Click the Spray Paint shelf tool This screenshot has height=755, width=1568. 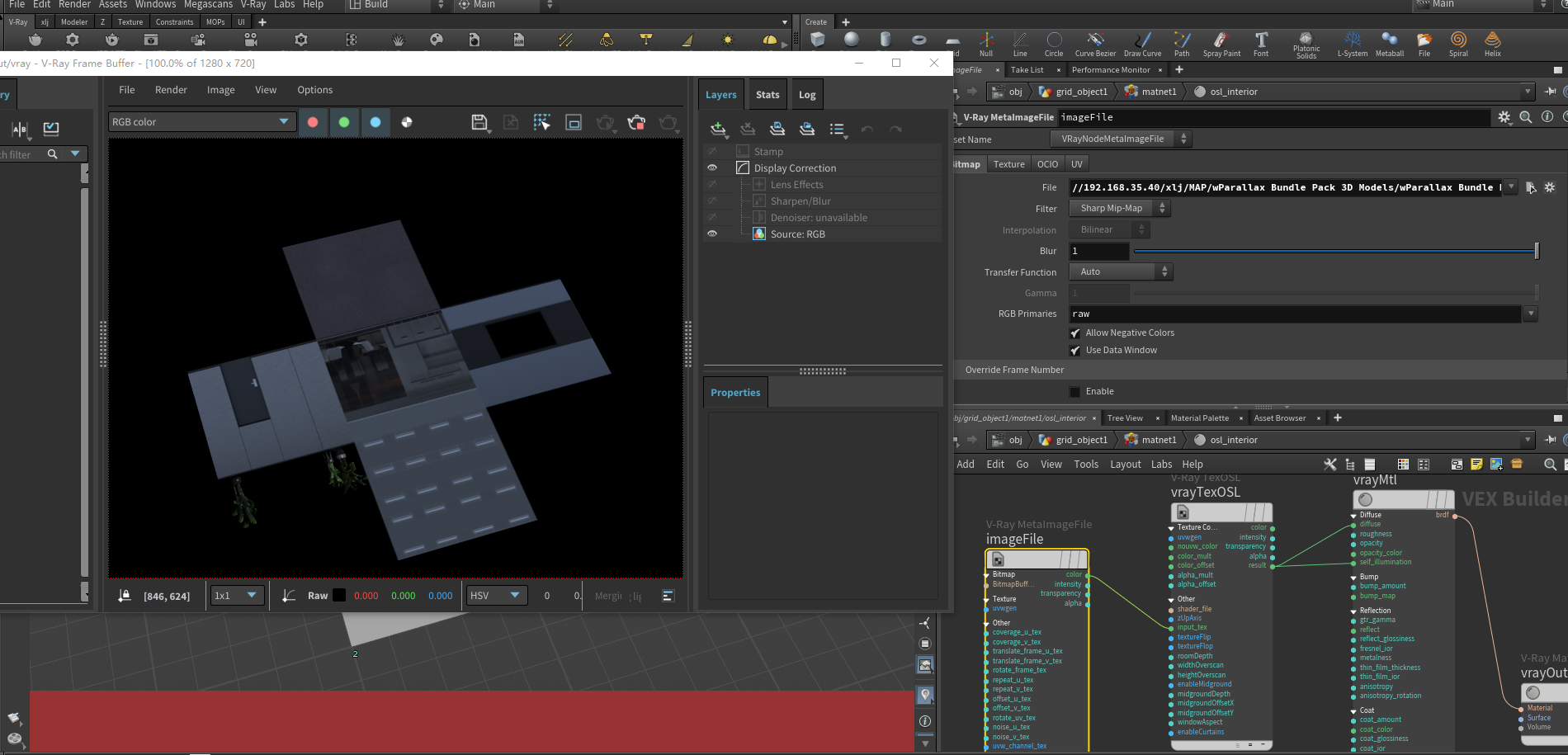[1221, 44]
